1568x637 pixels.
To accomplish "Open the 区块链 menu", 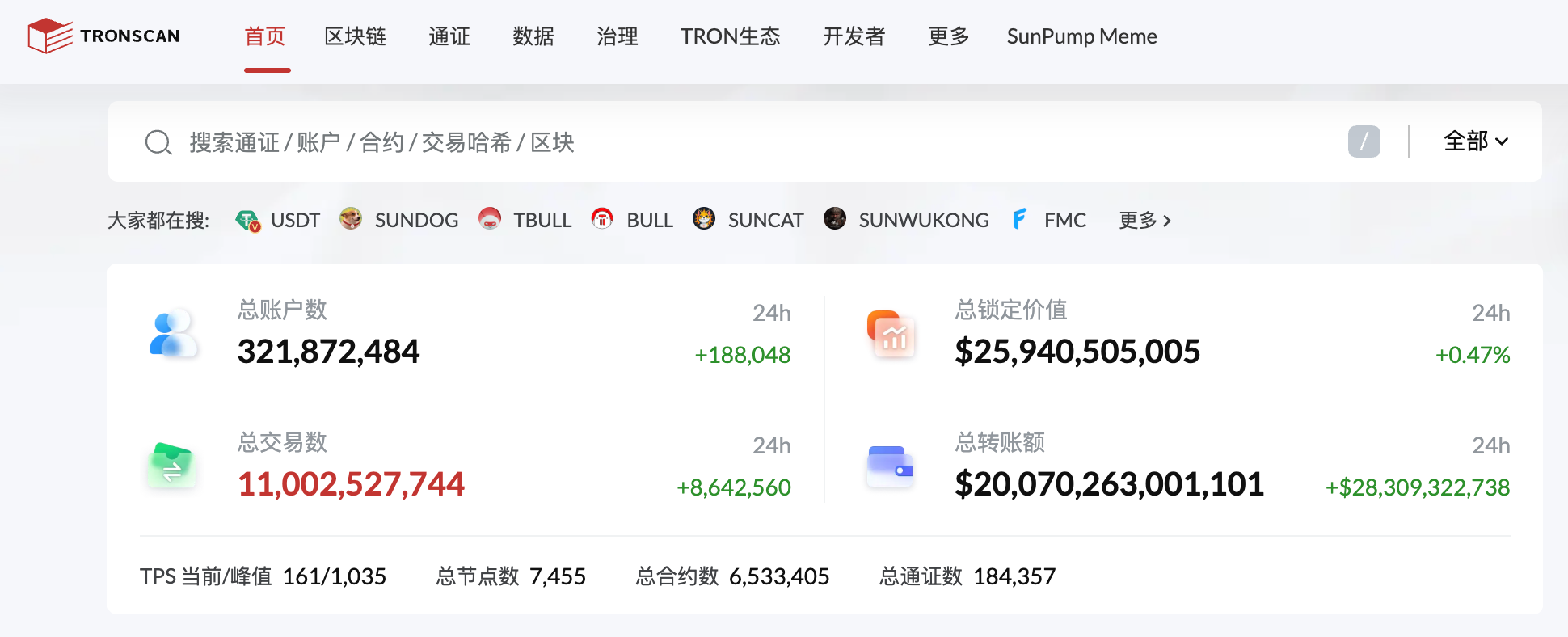I will click(355, 36).
